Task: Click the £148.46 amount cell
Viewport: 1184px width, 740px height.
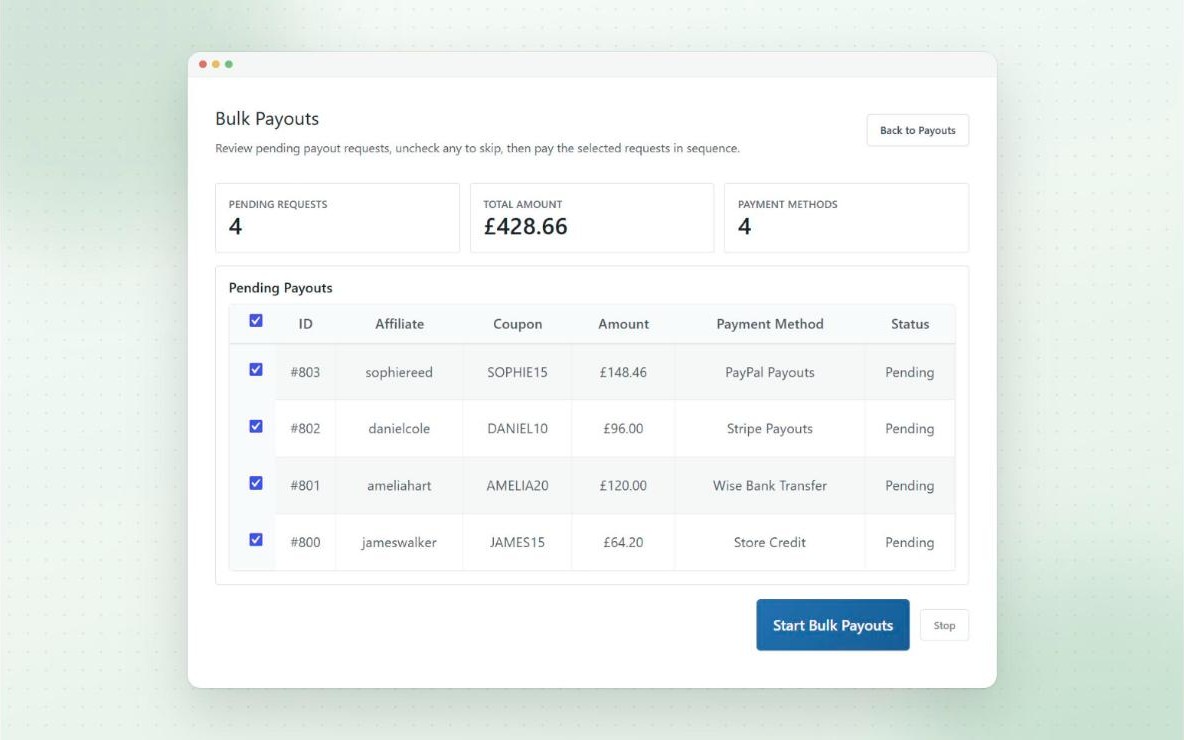Action: (623, 372)
